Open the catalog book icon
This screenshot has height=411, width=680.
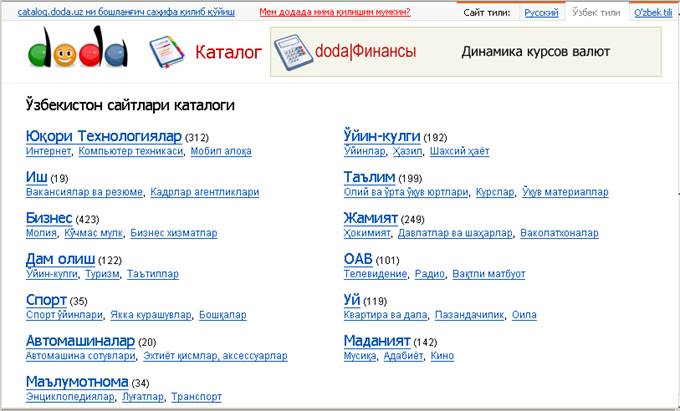pyautogui.click(x=167, y=52)
